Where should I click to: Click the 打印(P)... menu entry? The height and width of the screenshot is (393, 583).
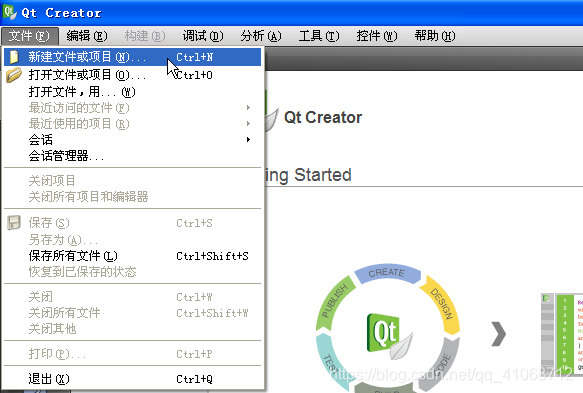click(132, 354)
